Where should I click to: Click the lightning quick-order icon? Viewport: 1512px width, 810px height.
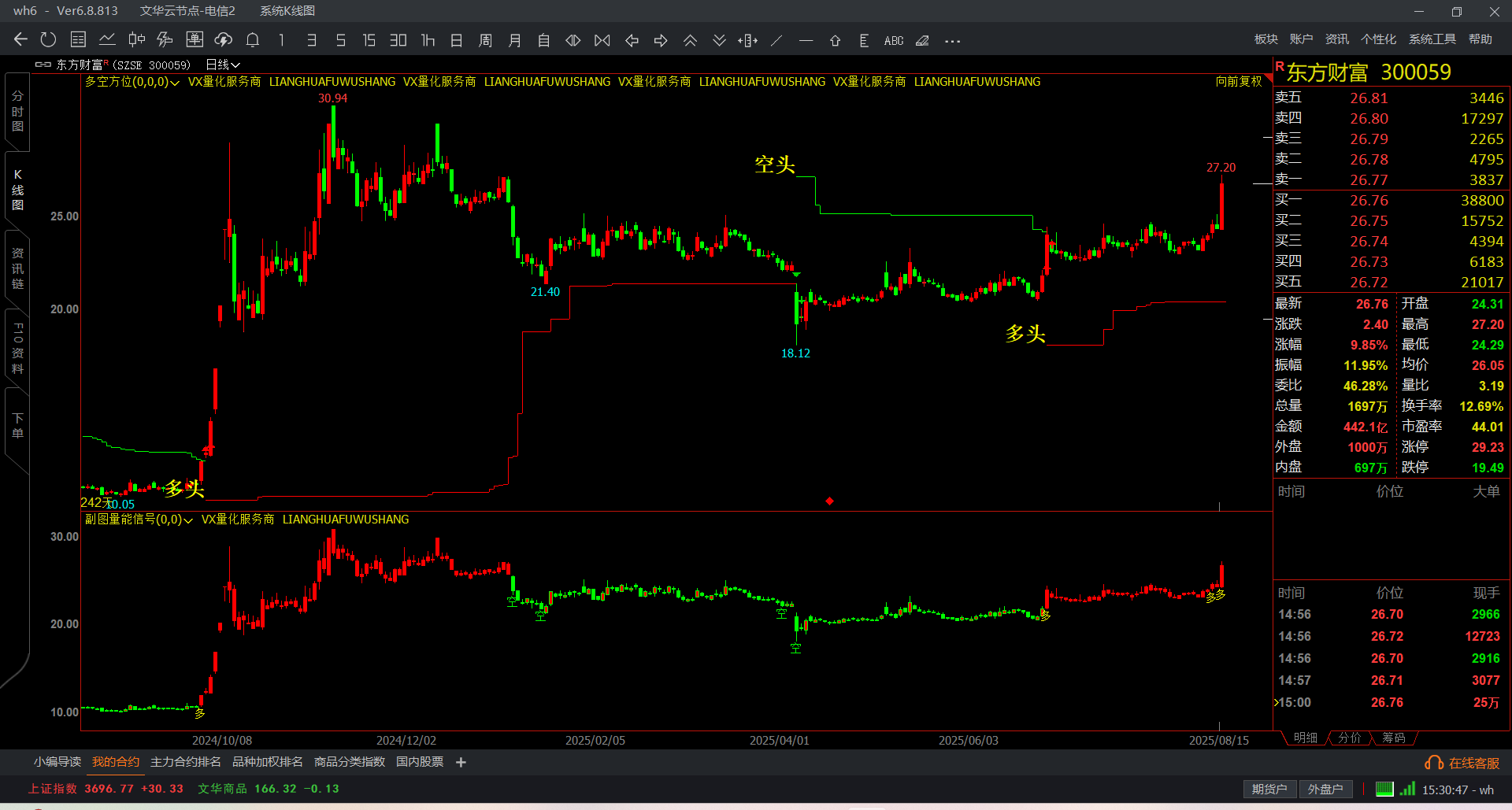(x=165, y=39)
